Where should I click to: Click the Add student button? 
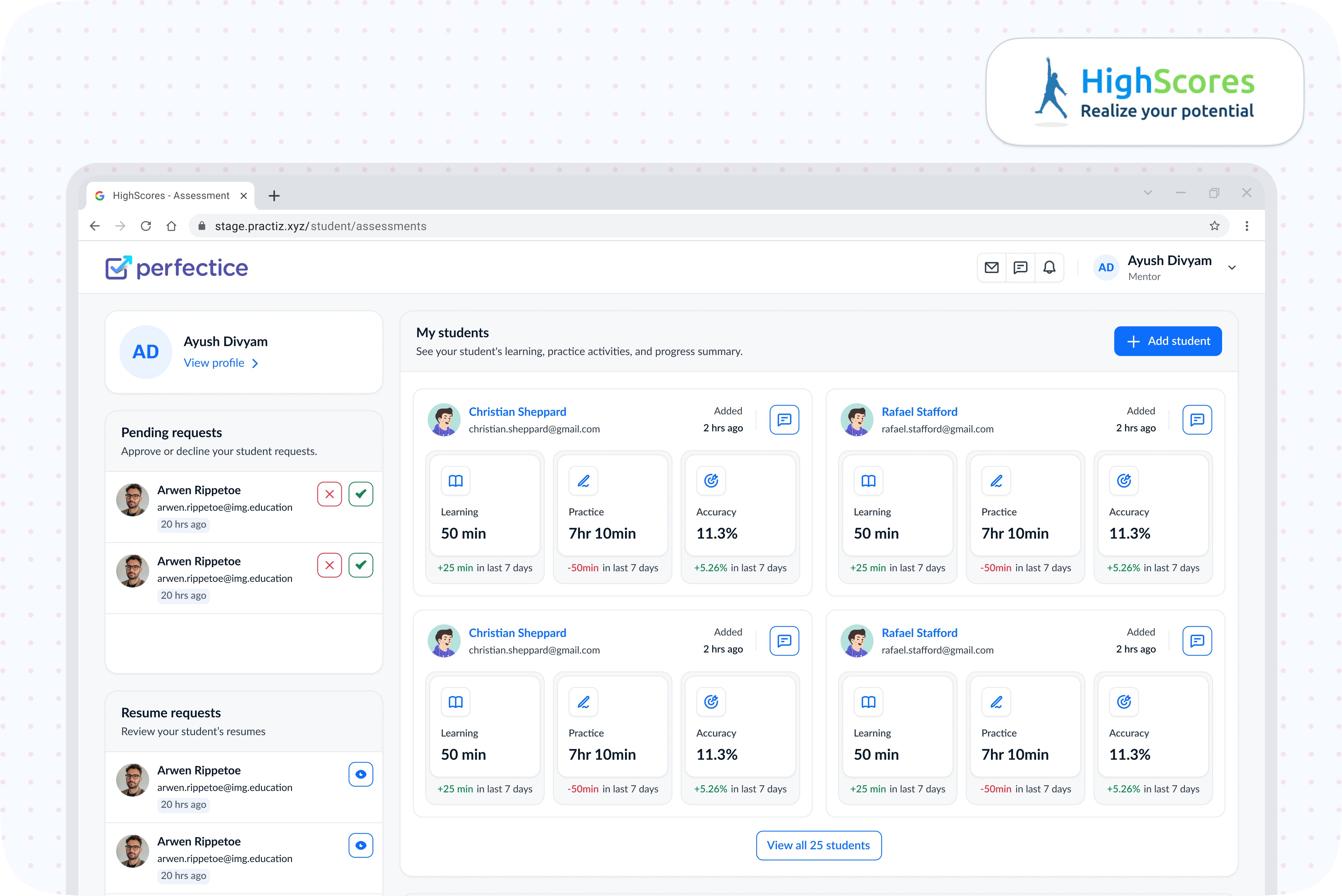click(1167, 341)
